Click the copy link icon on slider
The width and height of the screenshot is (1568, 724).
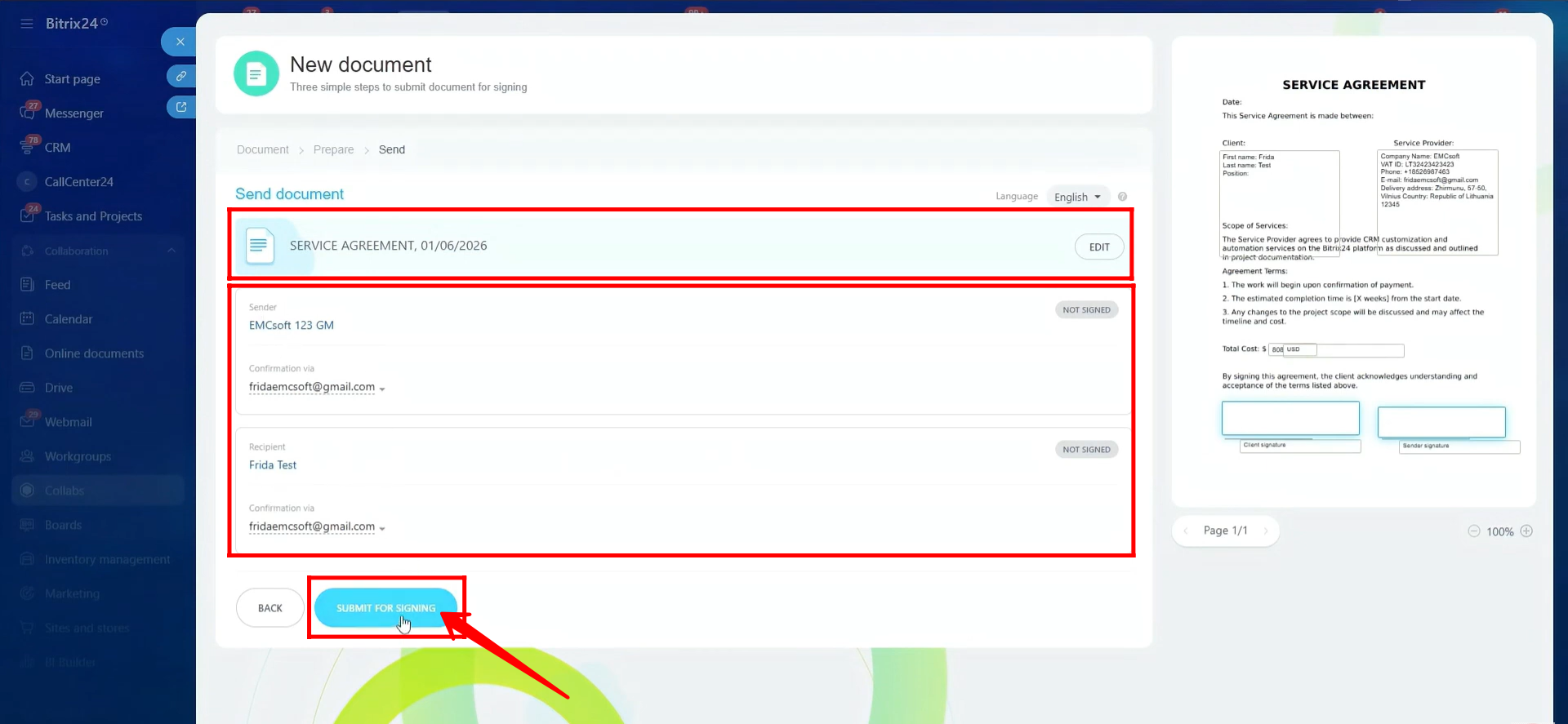(180, 76)
